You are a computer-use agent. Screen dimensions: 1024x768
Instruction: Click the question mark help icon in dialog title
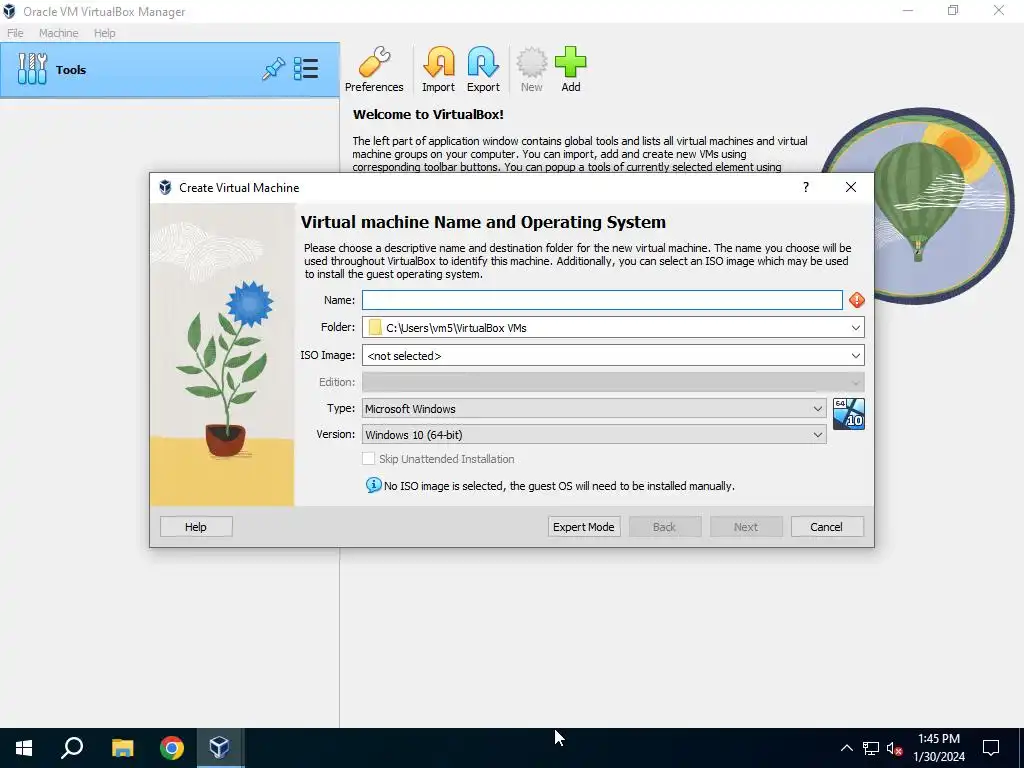click(806, 187)
